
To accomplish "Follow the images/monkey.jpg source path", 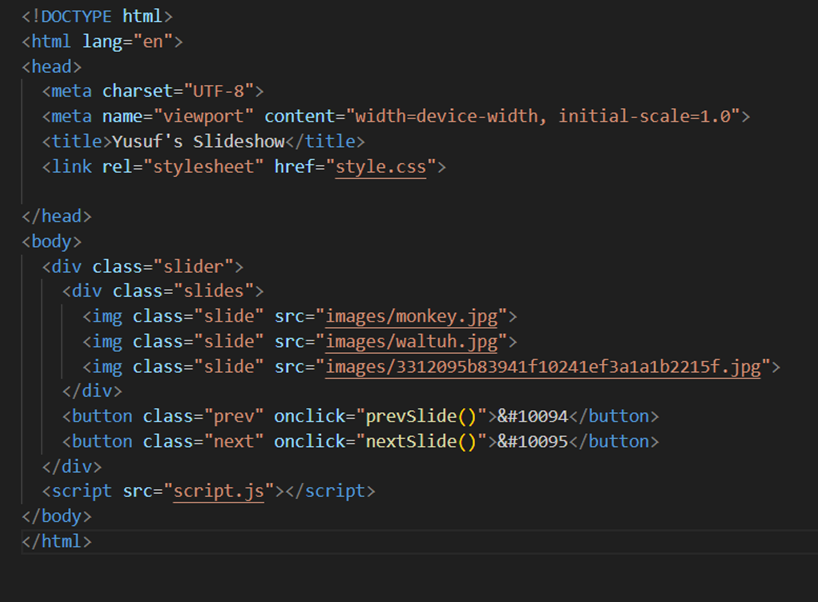I will coord(410,316).
